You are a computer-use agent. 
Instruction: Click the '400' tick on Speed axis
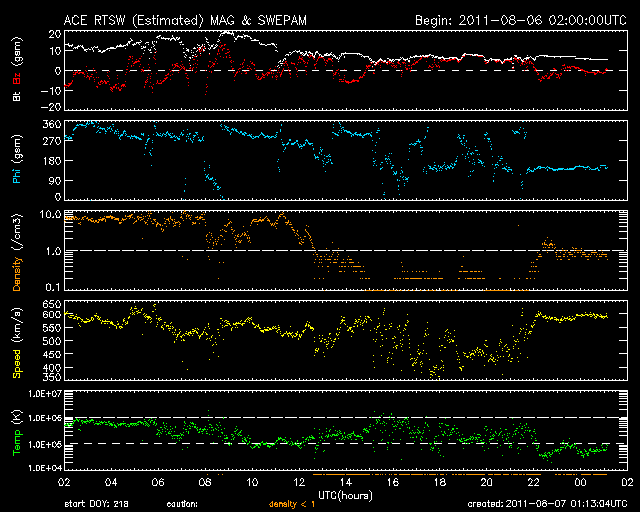point(52,368)
